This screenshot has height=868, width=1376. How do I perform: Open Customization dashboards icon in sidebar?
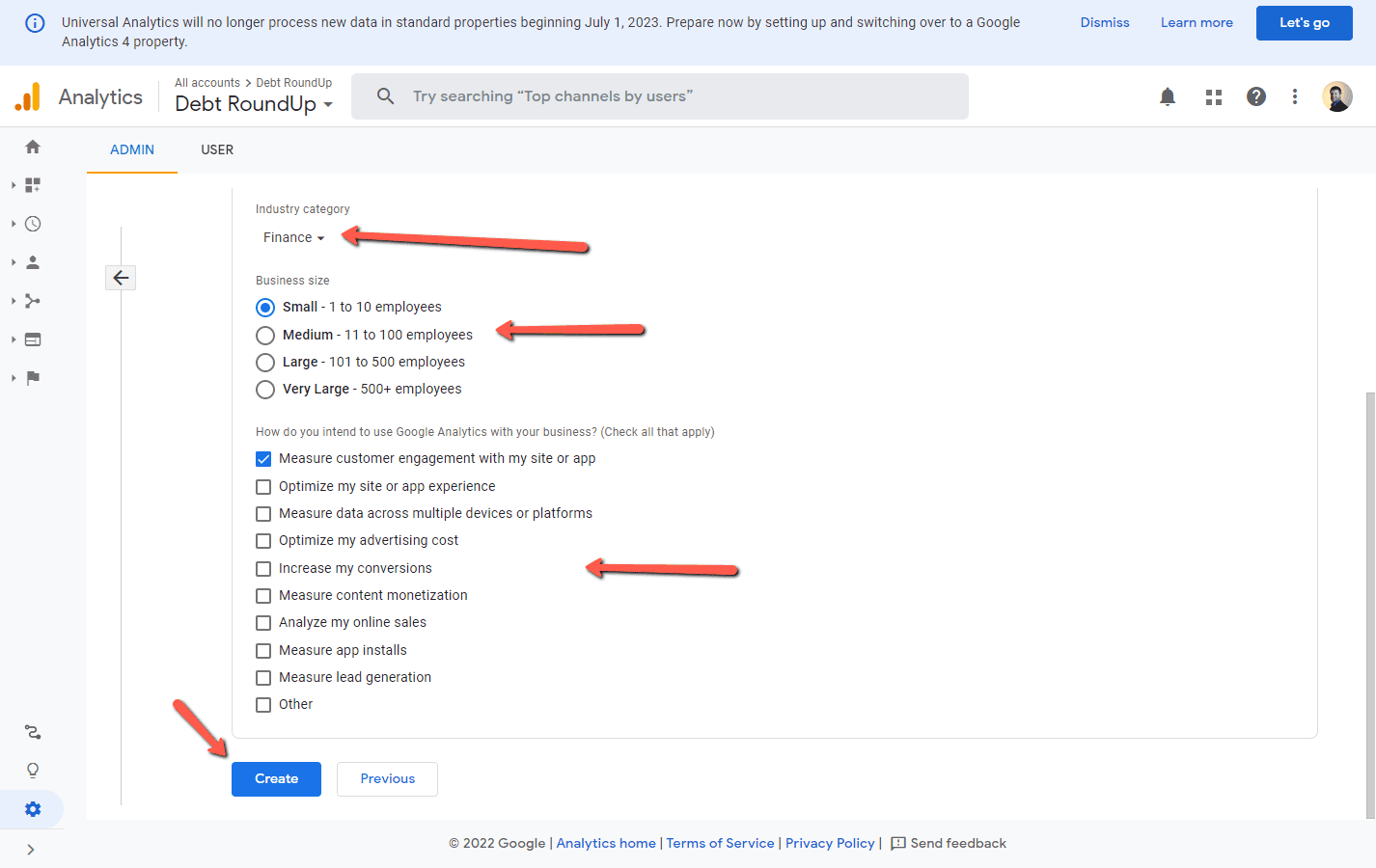[x=33, y=185]
